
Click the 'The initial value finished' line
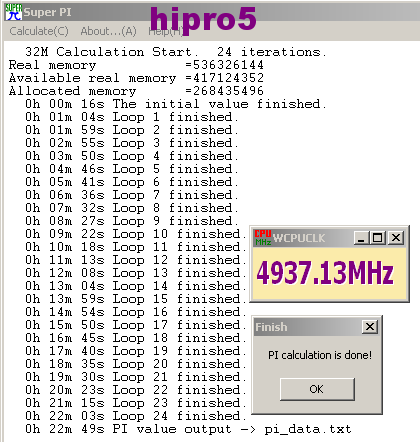pos(176,104)
